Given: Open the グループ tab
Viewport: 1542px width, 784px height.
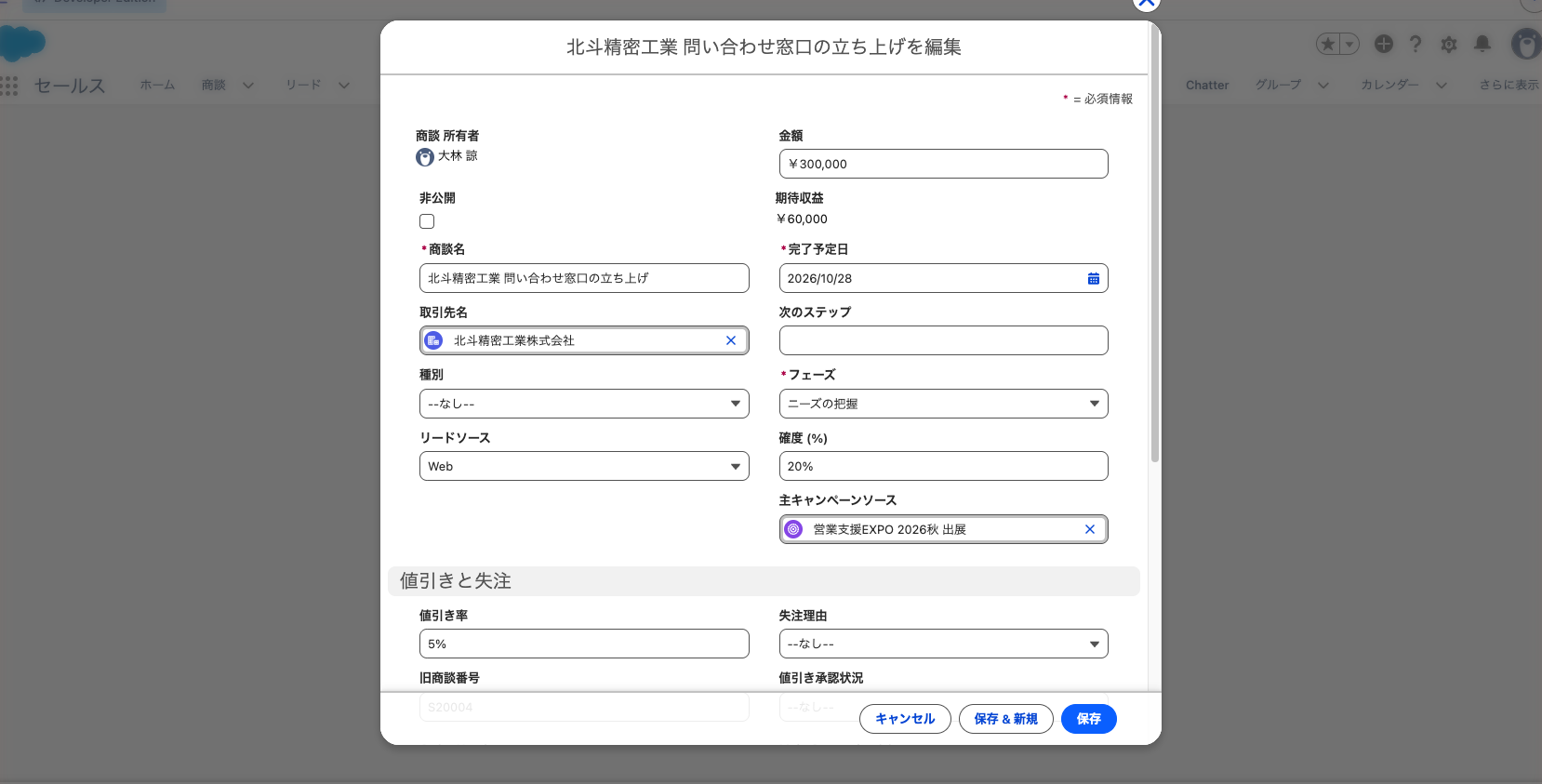Looking at the screenshot, I should click(x=1279, y=85).
